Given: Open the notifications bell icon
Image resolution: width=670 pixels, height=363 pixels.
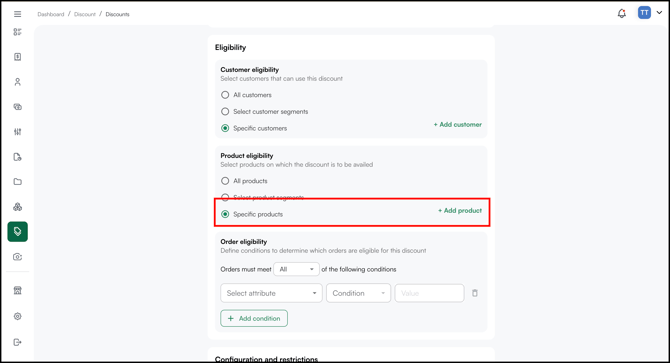Looking at the screenshot, I should pos(622,13).
